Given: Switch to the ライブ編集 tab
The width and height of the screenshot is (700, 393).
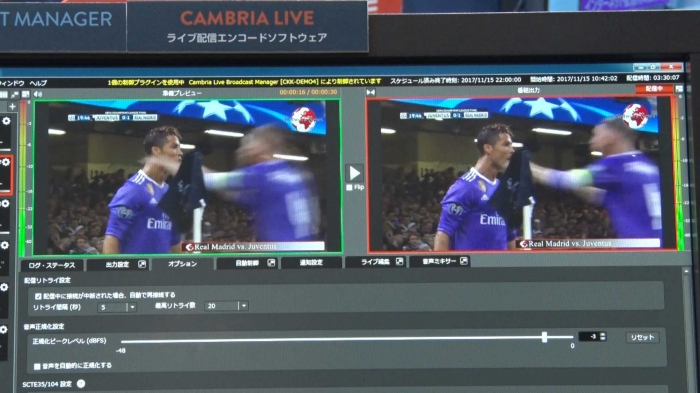Looking at the screenshot, I should (x=375, y=262).
